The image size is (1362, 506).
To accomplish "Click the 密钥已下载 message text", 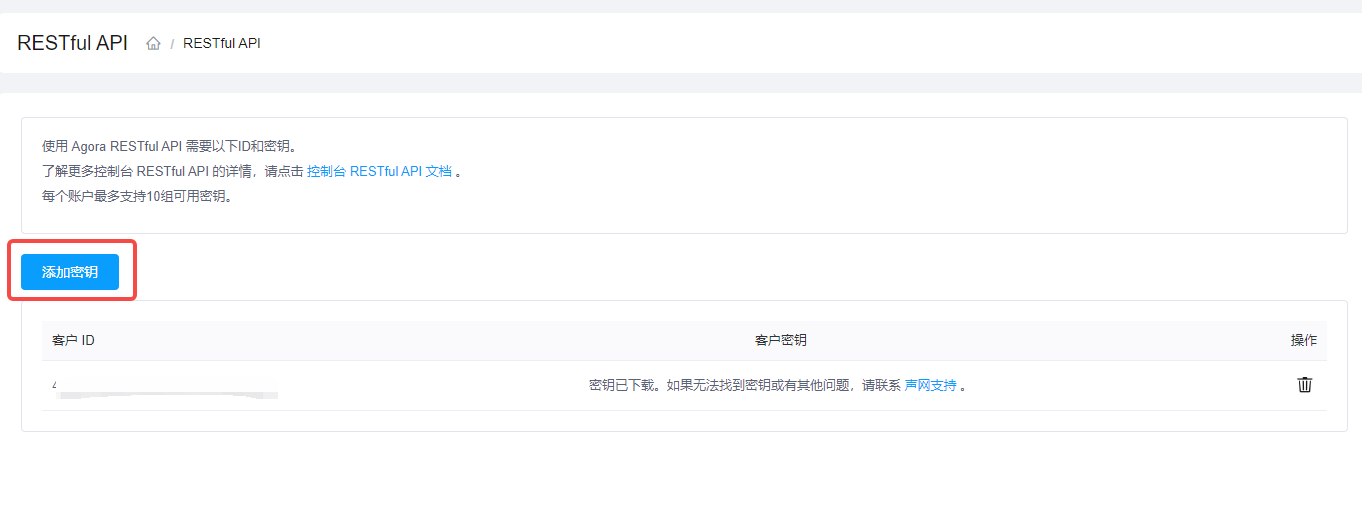I will click(778, 385).
